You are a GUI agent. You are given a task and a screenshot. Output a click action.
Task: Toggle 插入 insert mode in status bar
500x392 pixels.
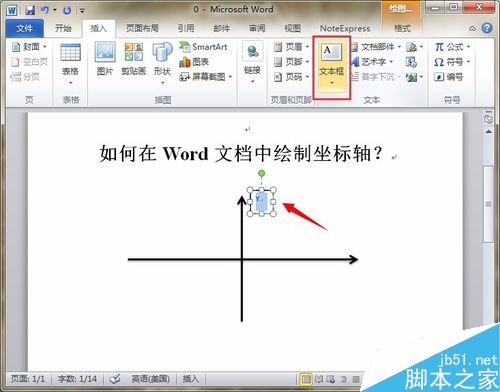tap(191, 379)
